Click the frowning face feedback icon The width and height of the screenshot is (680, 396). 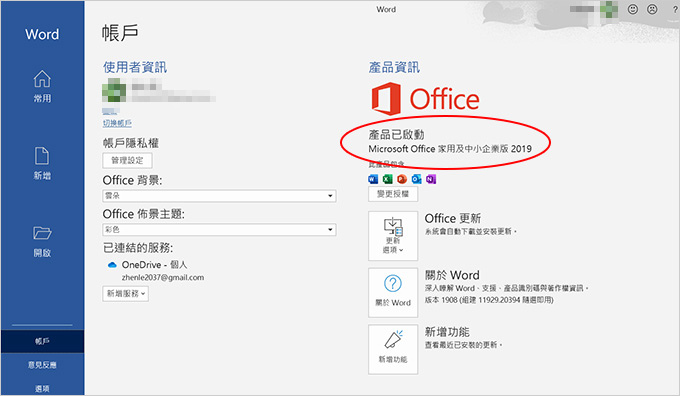click(x=652, y=9)
